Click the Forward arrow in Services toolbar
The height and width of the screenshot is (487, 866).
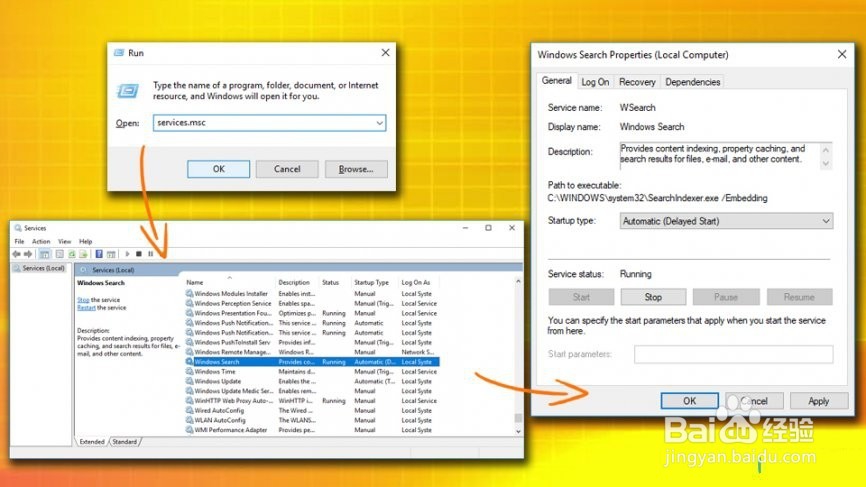(28, 254)
